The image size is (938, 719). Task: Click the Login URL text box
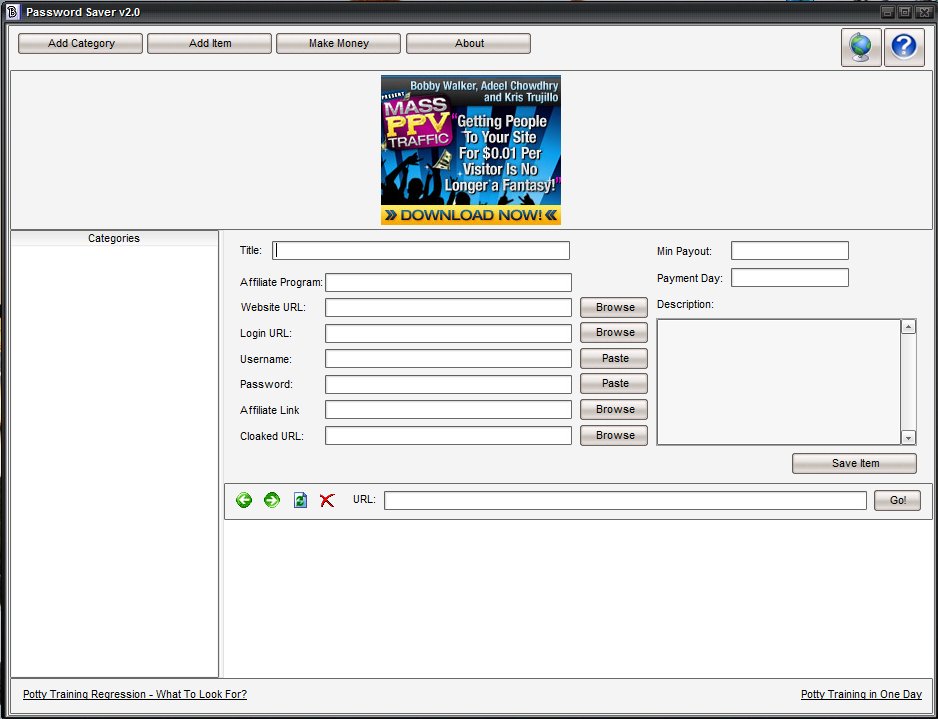(x=449, y=333)
